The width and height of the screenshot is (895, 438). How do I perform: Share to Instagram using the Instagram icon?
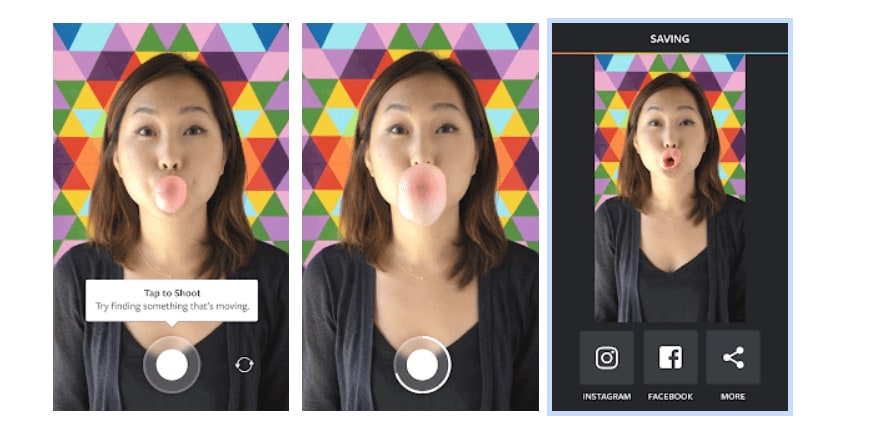tap(606, 357)
